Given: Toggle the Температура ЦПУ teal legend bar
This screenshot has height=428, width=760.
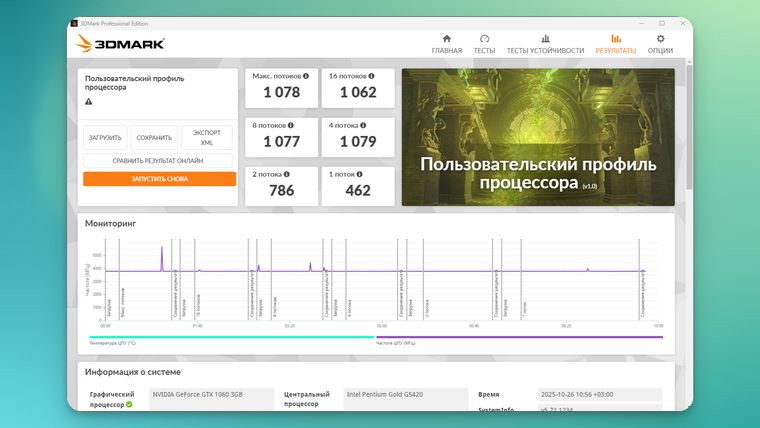Looking at the screenshot, I should click(x=232, y=337).
